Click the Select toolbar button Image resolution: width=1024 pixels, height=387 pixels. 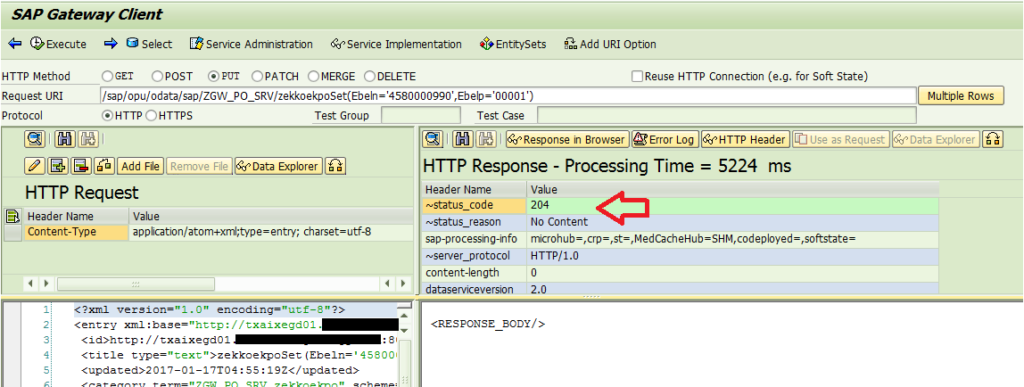(150, 44)
